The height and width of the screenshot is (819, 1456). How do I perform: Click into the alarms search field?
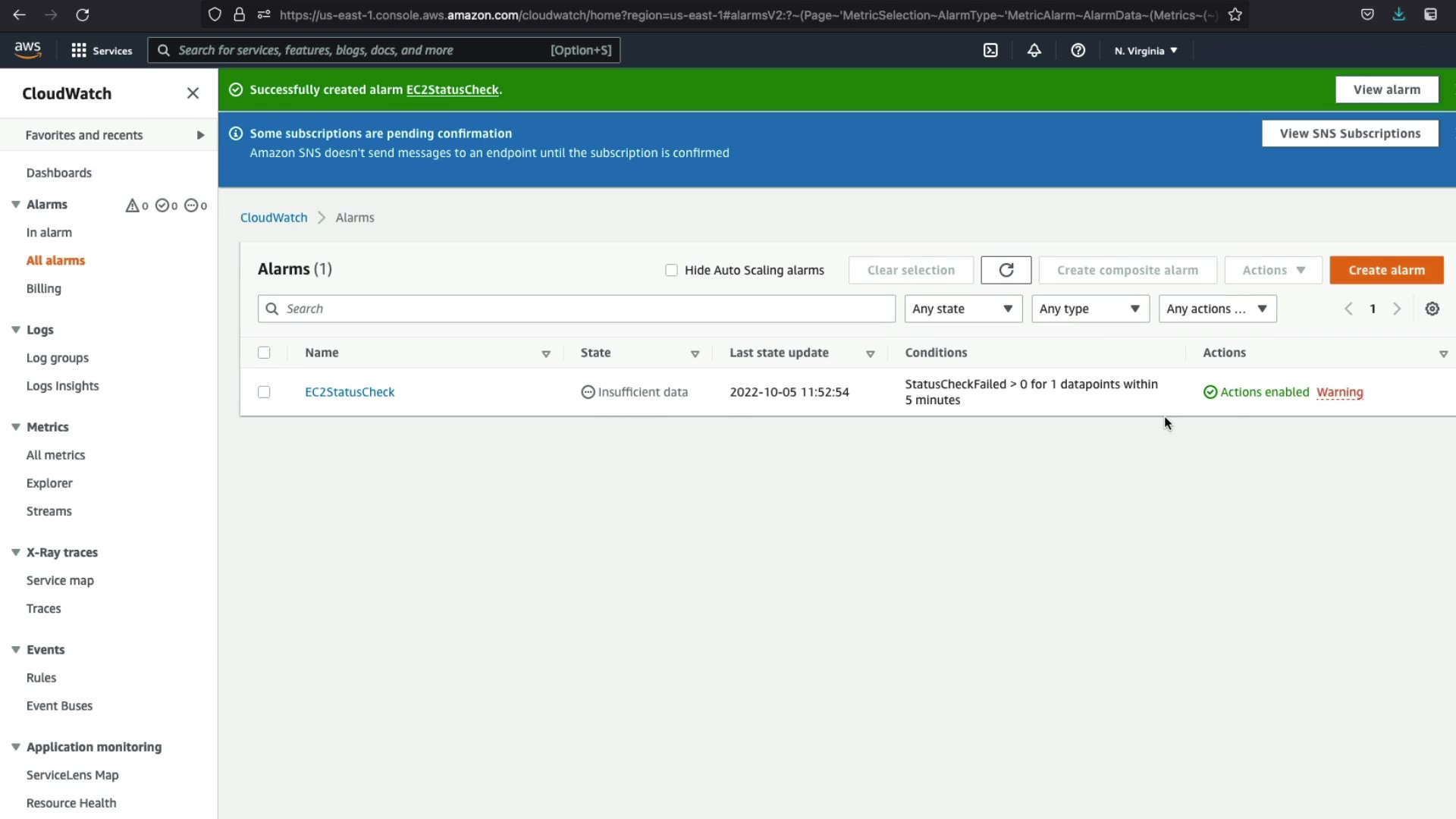click(584, 309)
